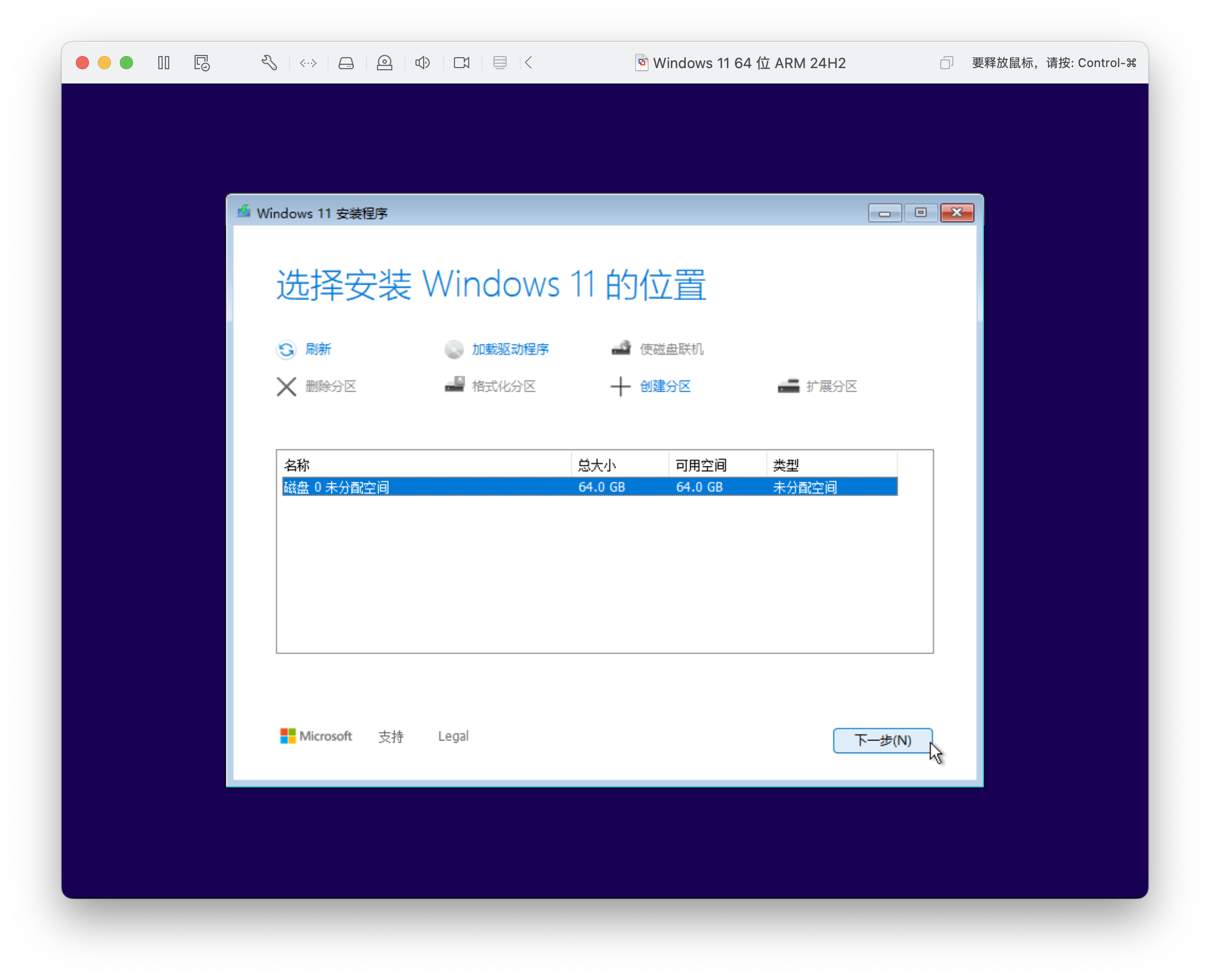Click the Refresh (刷新) link
This screenshot has width=1210, height=980.
[318, 349]
